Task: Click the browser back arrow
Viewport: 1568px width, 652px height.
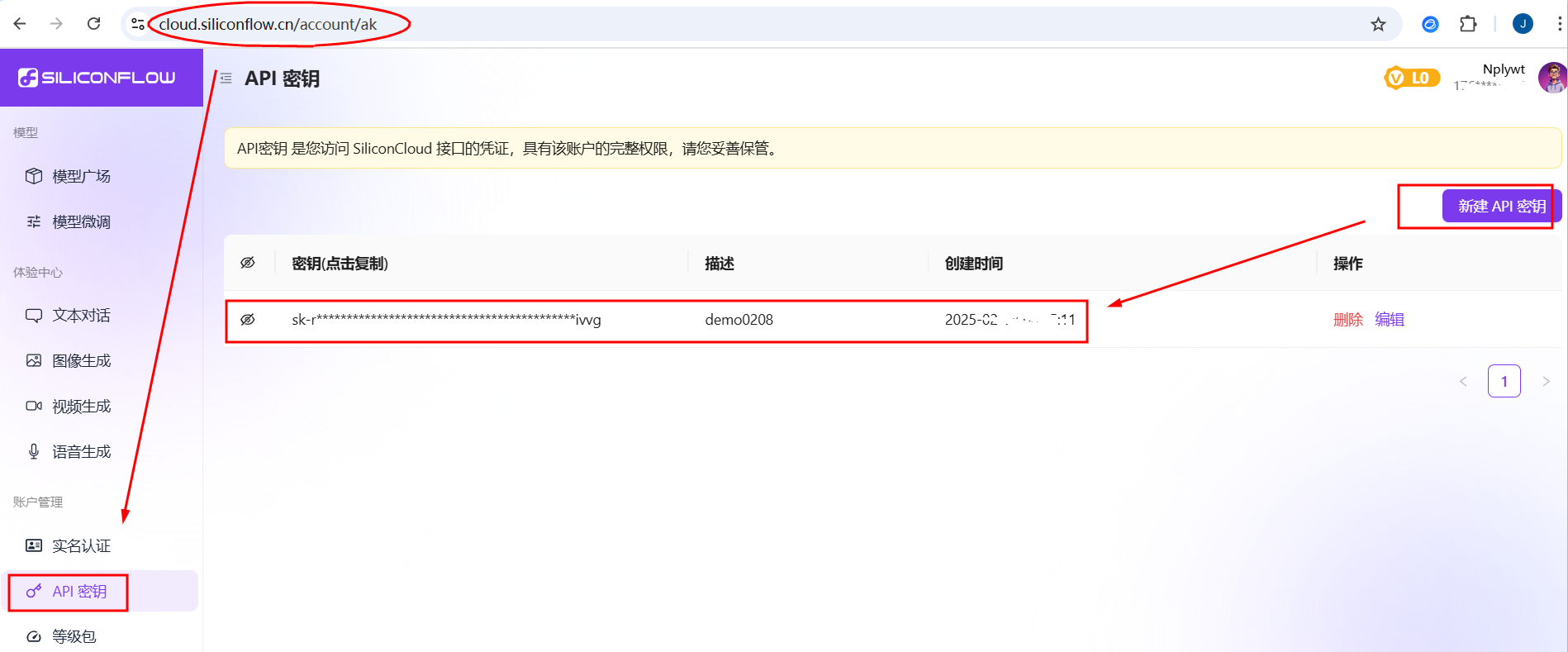Action: pyautogui.click(x=20, y=24)
